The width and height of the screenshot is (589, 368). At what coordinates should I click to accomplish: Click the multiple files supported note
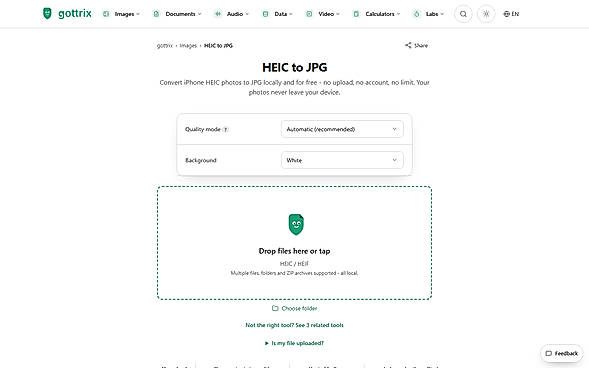(294, 273)
